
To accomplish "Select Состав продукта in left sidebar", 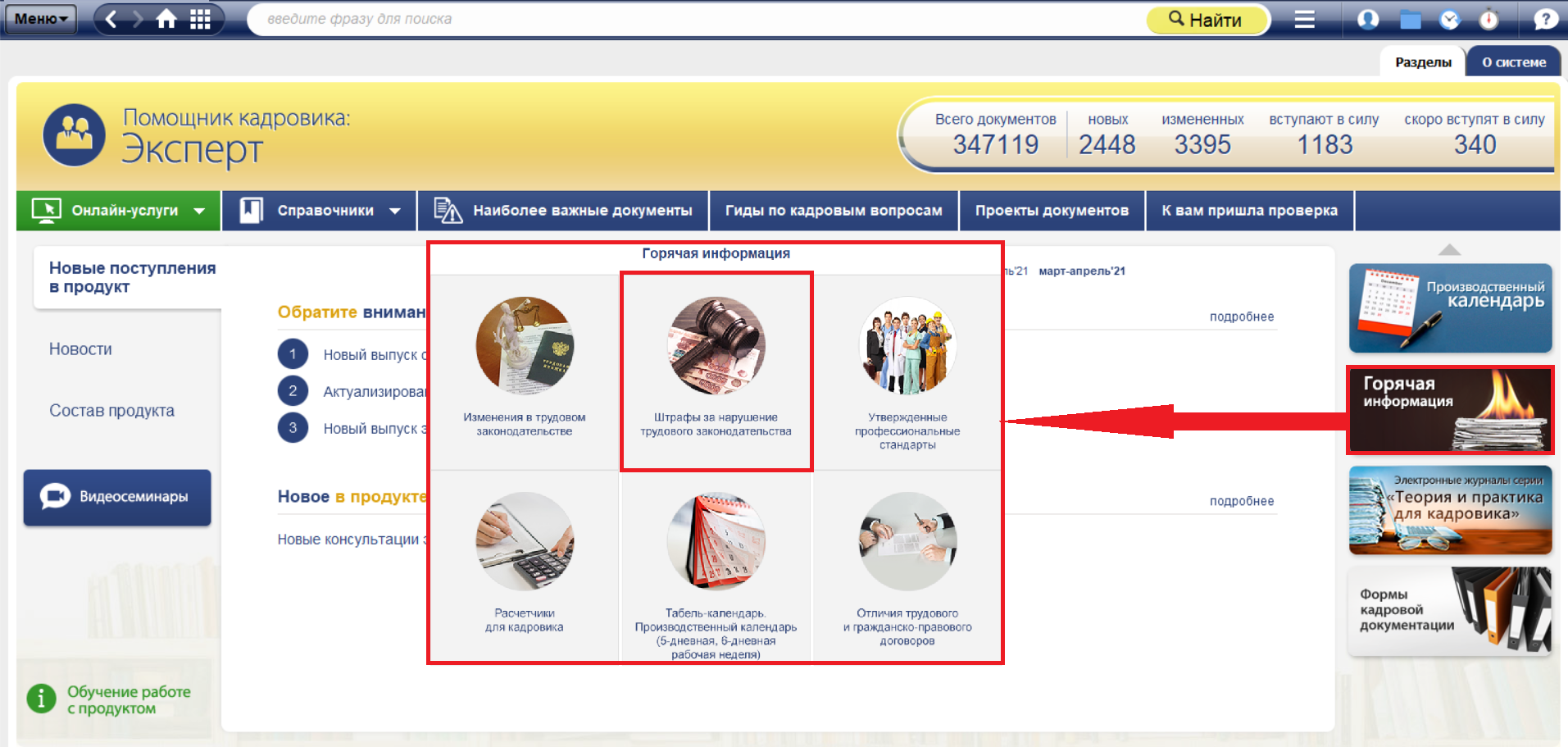I will click(111, 411).
